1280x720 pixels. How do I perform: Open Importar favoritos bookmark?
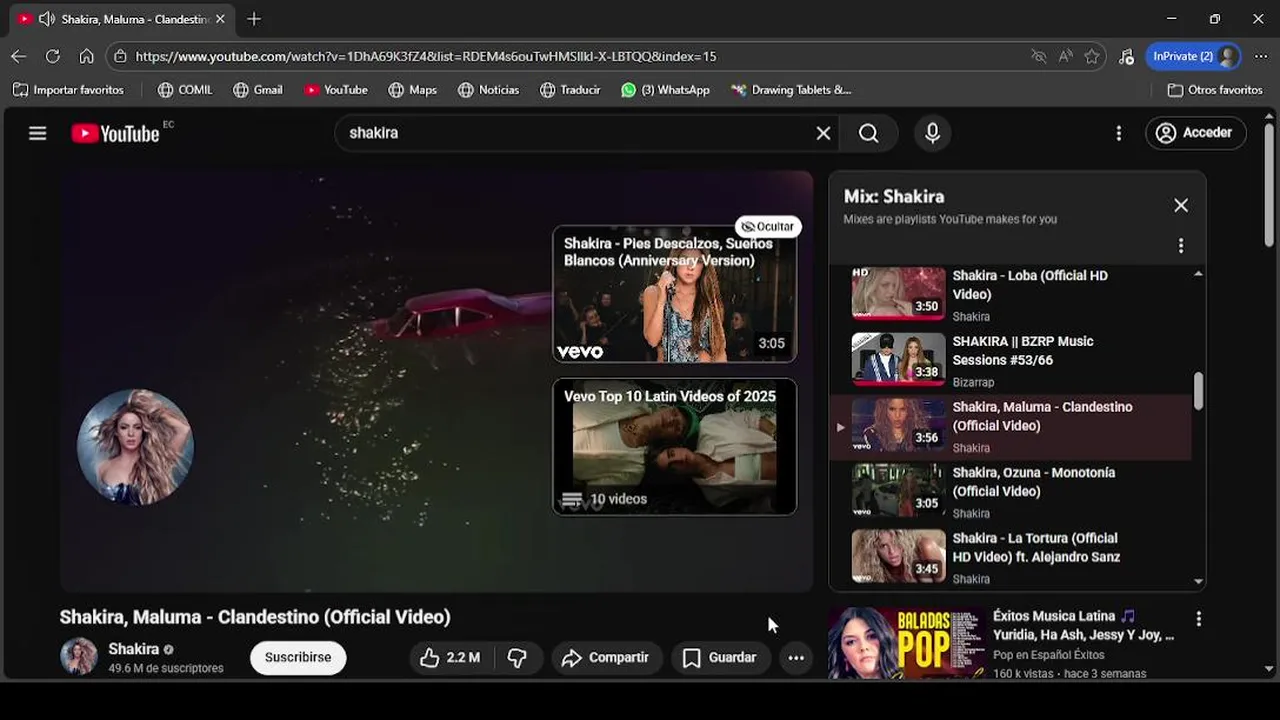click(x=68, y=90)
